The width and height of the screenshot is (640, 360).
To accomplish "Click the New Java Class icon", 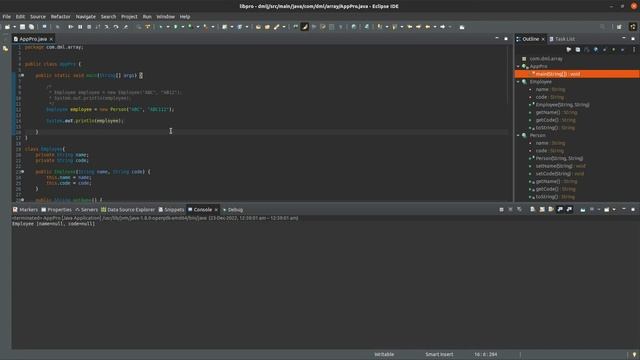I will (240, 27).
